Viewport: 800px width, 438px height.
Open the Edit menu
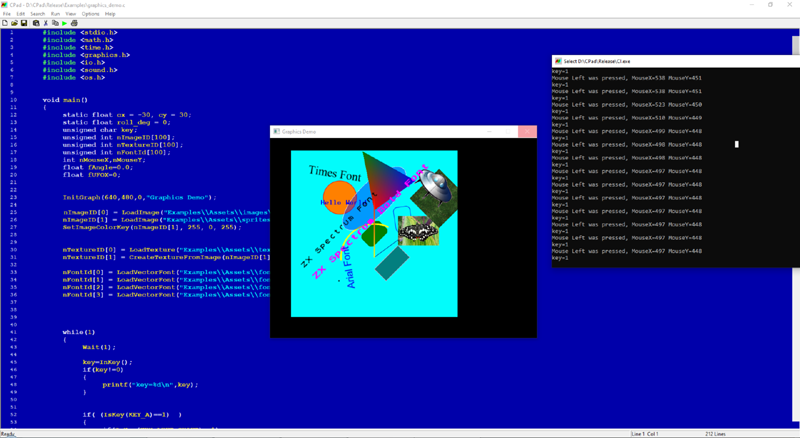click(20, 14)
